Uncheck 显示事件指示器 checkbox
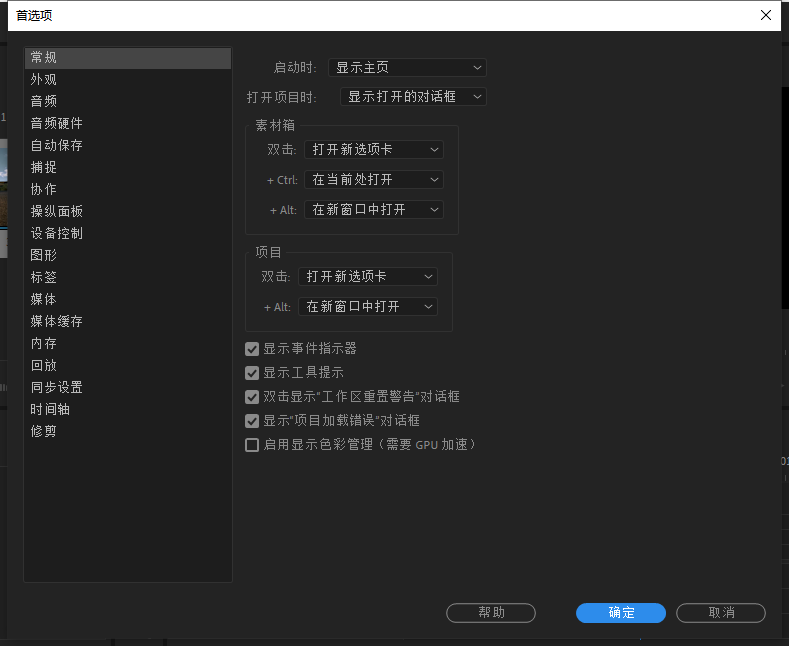The image size is (789, 646). 252,349
